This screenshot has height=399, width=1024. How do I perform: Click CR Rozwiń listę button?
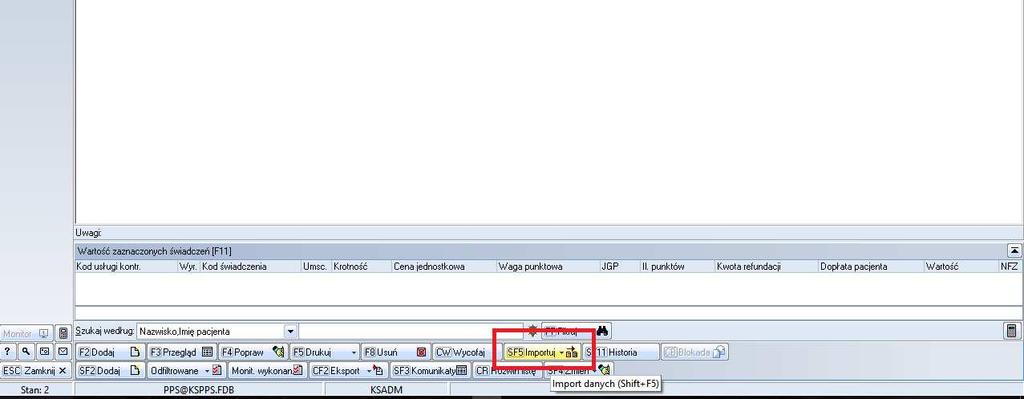[507, 370]
